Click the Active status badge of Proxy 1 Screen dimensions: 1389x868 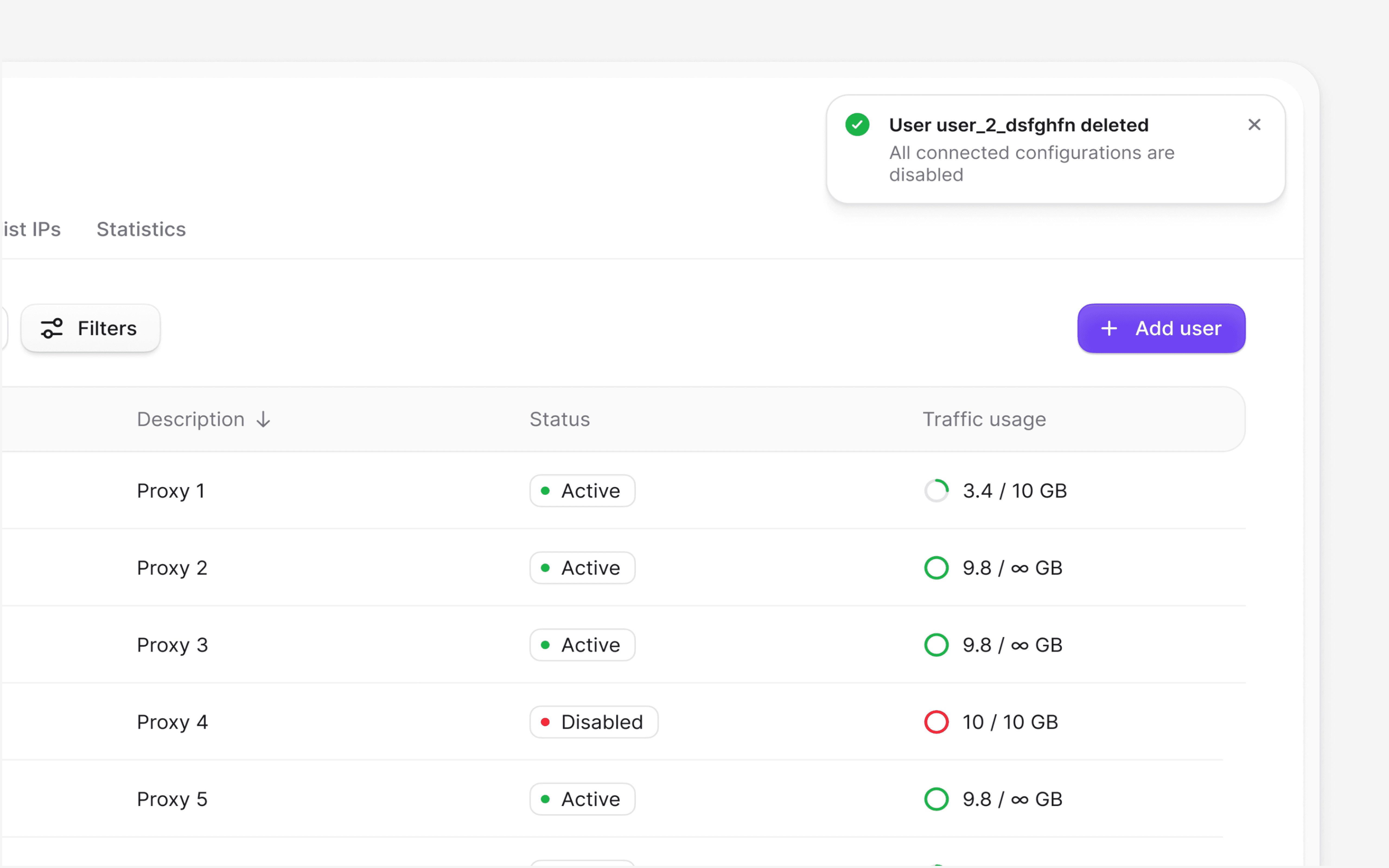point(582,491)
